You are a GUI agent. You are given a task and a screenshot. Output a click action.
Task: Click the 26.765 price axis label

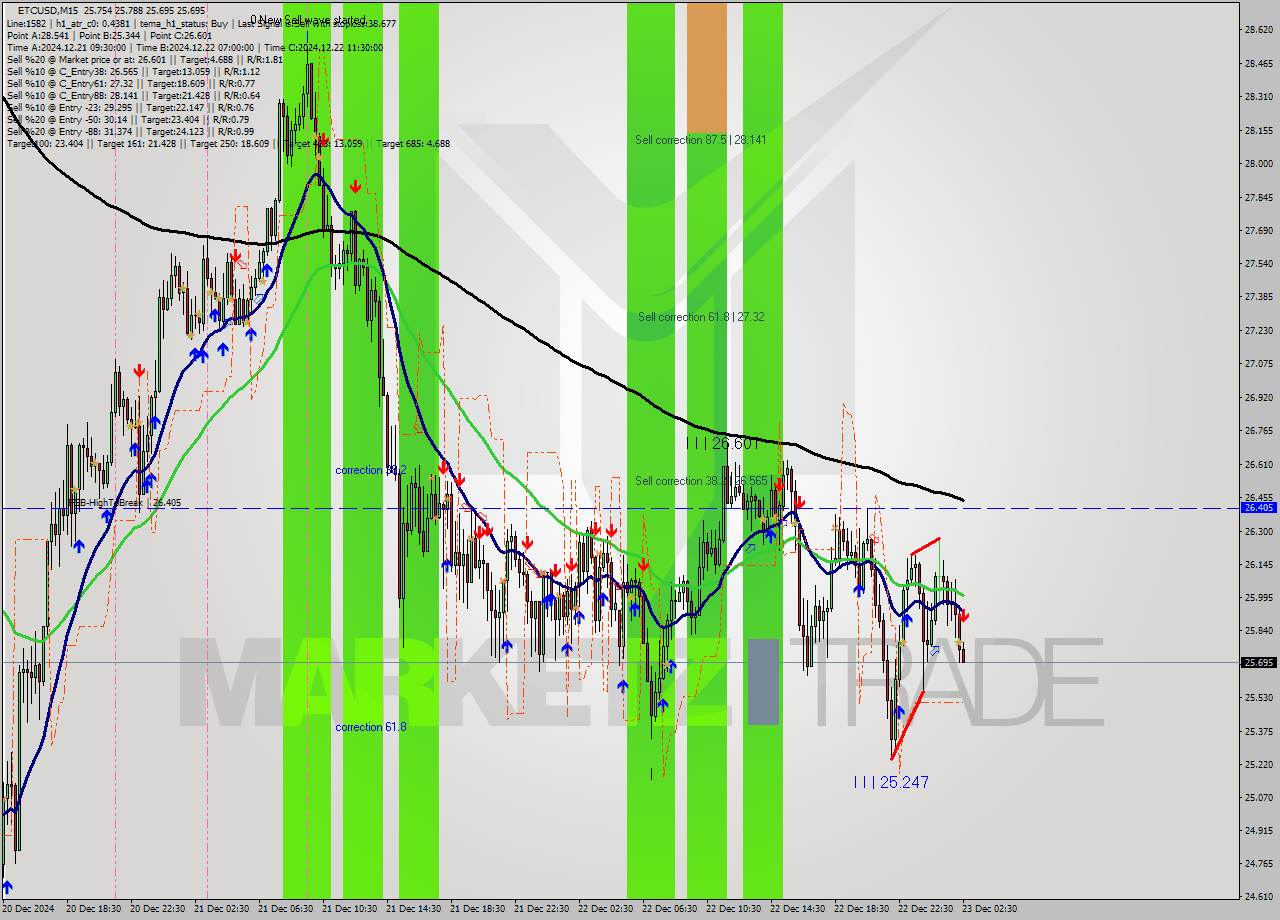point(1258,431)
